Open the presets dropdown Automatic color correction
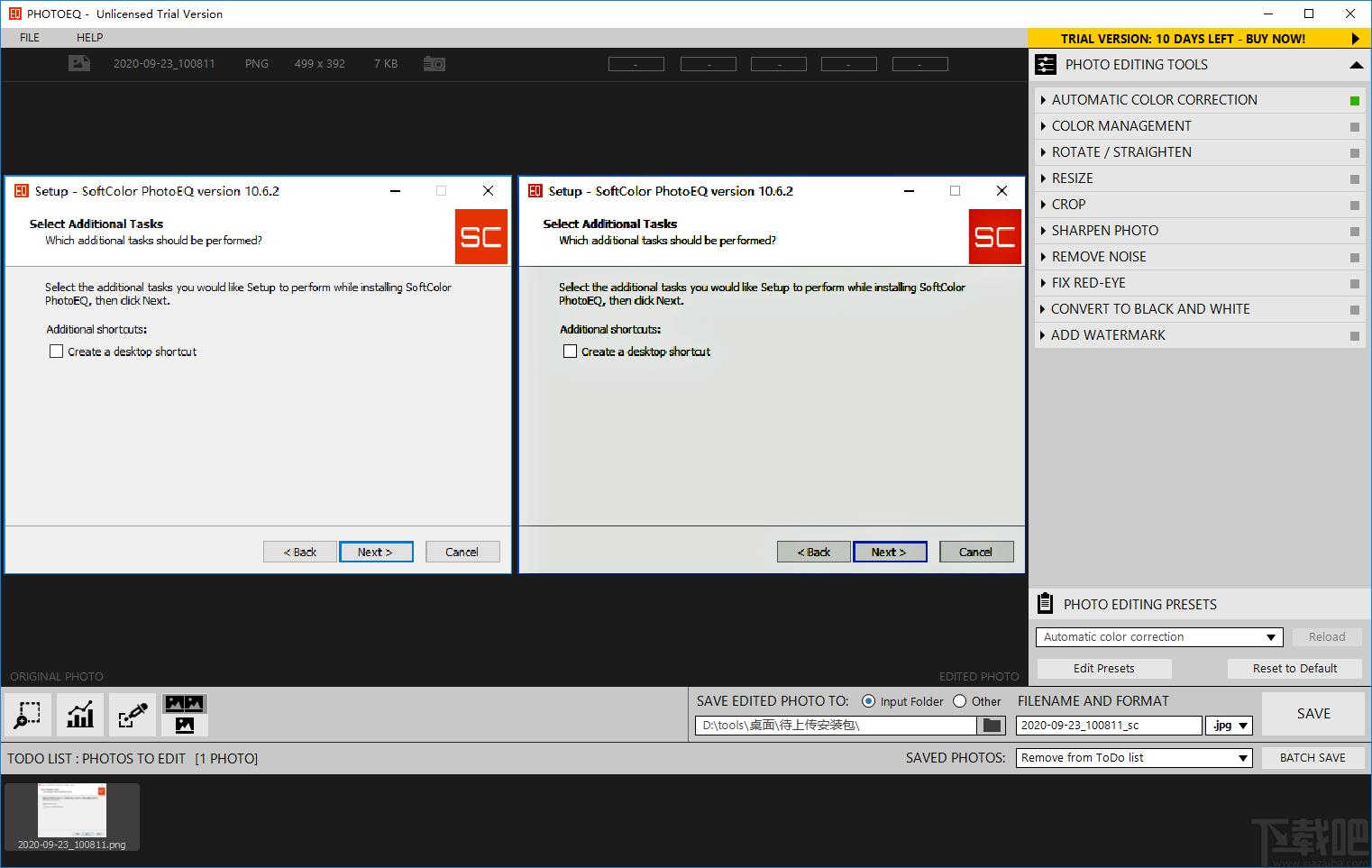This screenshot has width=1372, height=868. (x=1159, y=637)
